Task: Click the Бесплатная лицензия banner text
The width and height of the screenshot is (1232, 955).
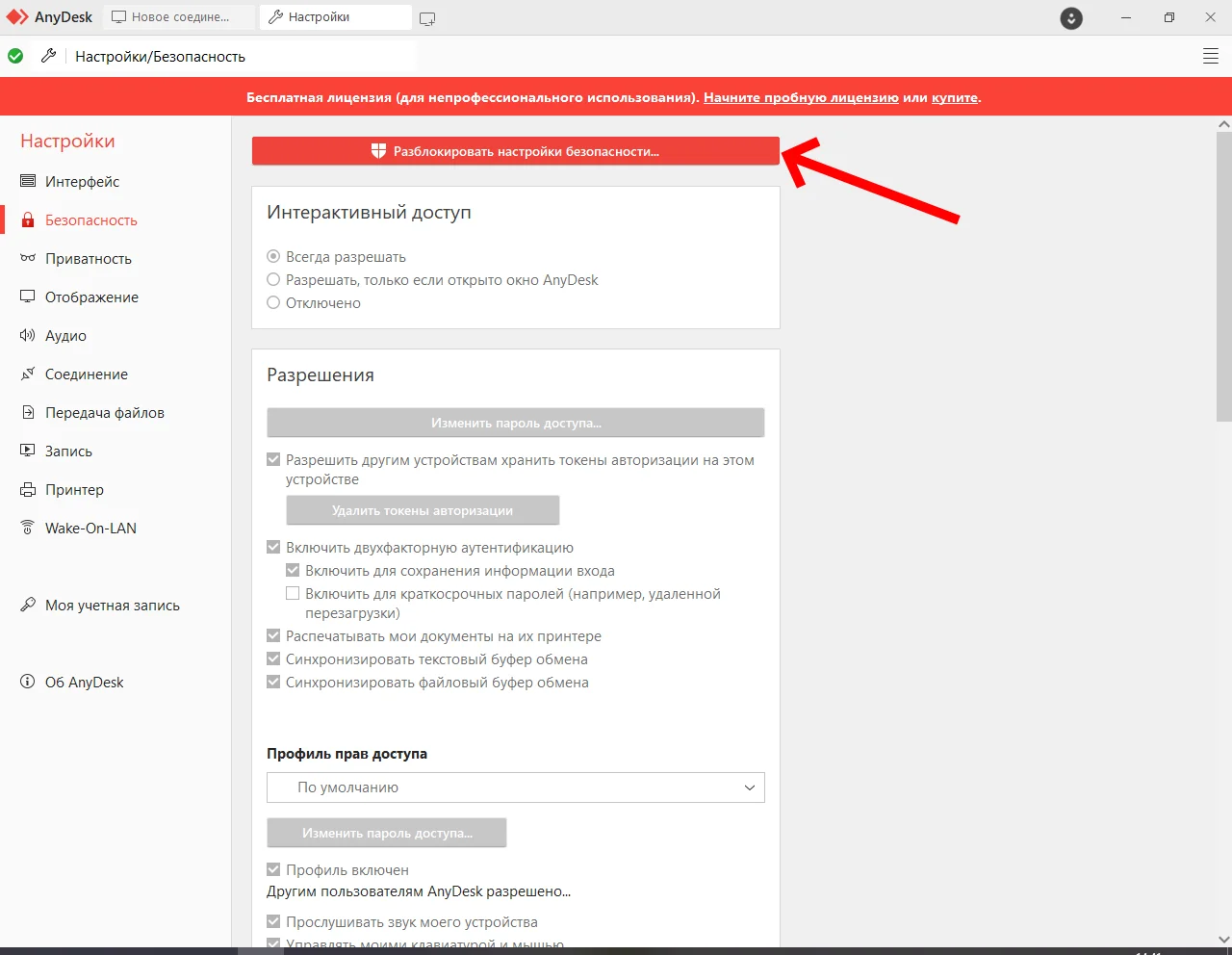Action: 473,97
